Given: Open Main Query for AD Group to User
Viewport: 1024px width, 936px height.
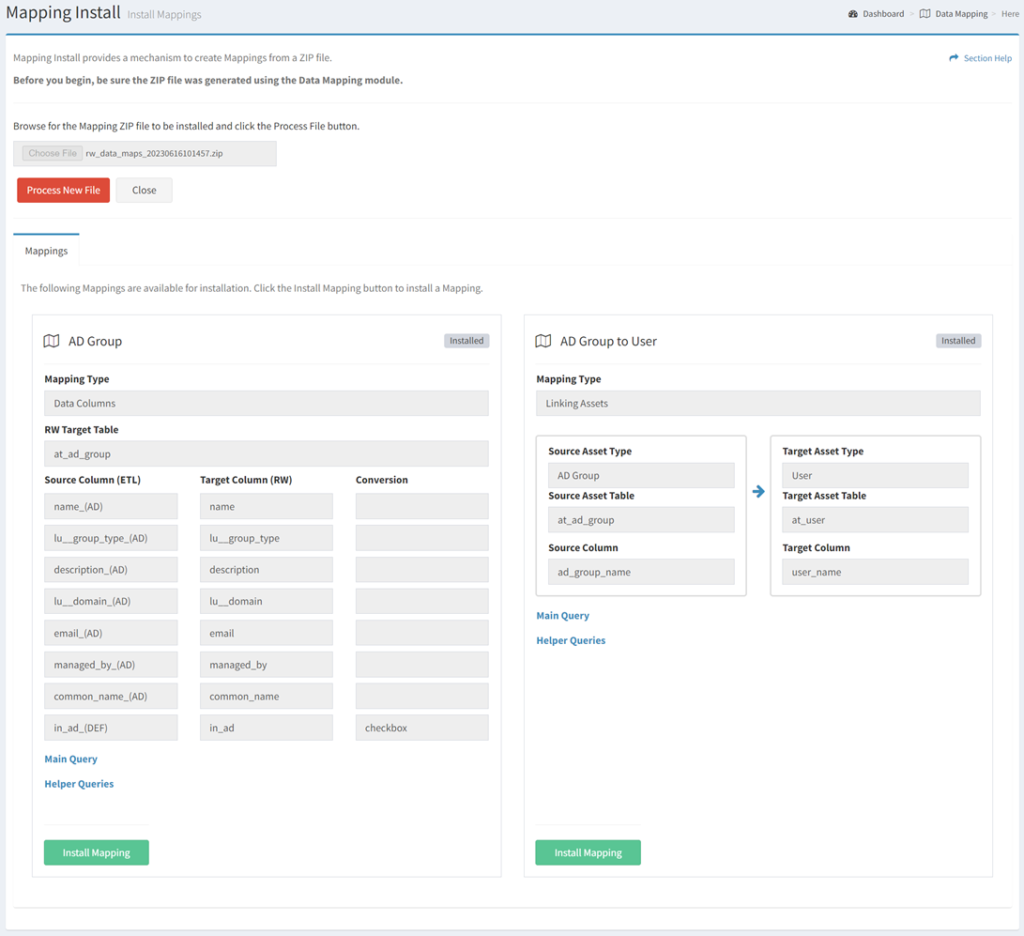Looking at the screenshot, I should click(x=562, y=615).
